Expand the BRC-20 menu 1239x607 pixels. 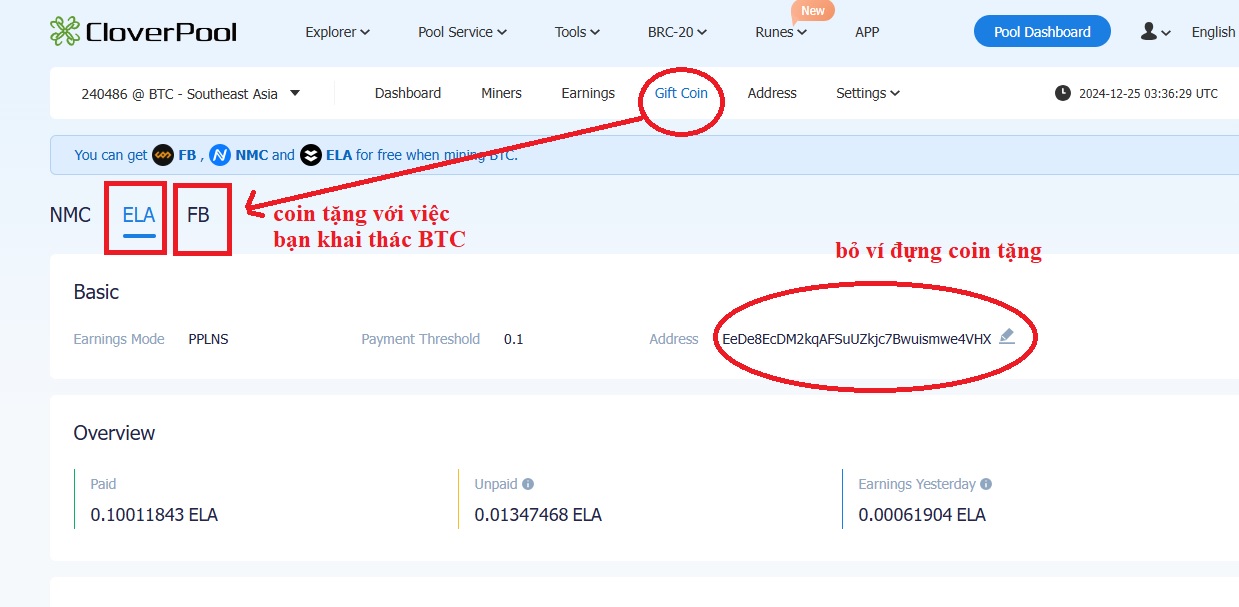(x=677, y=32)
